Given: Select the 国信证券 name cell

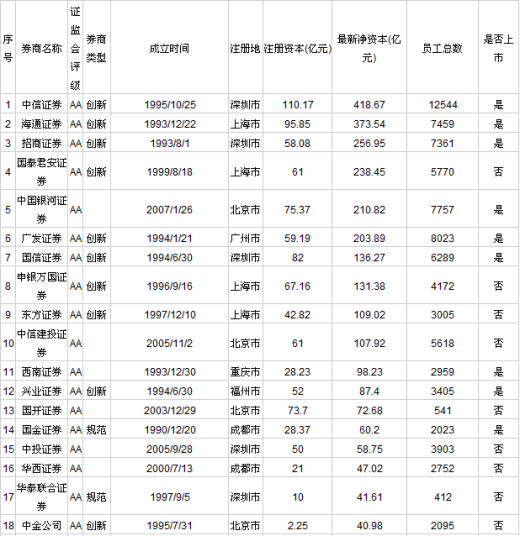Looking at the screenshot, I should click(x=41, y=257).
